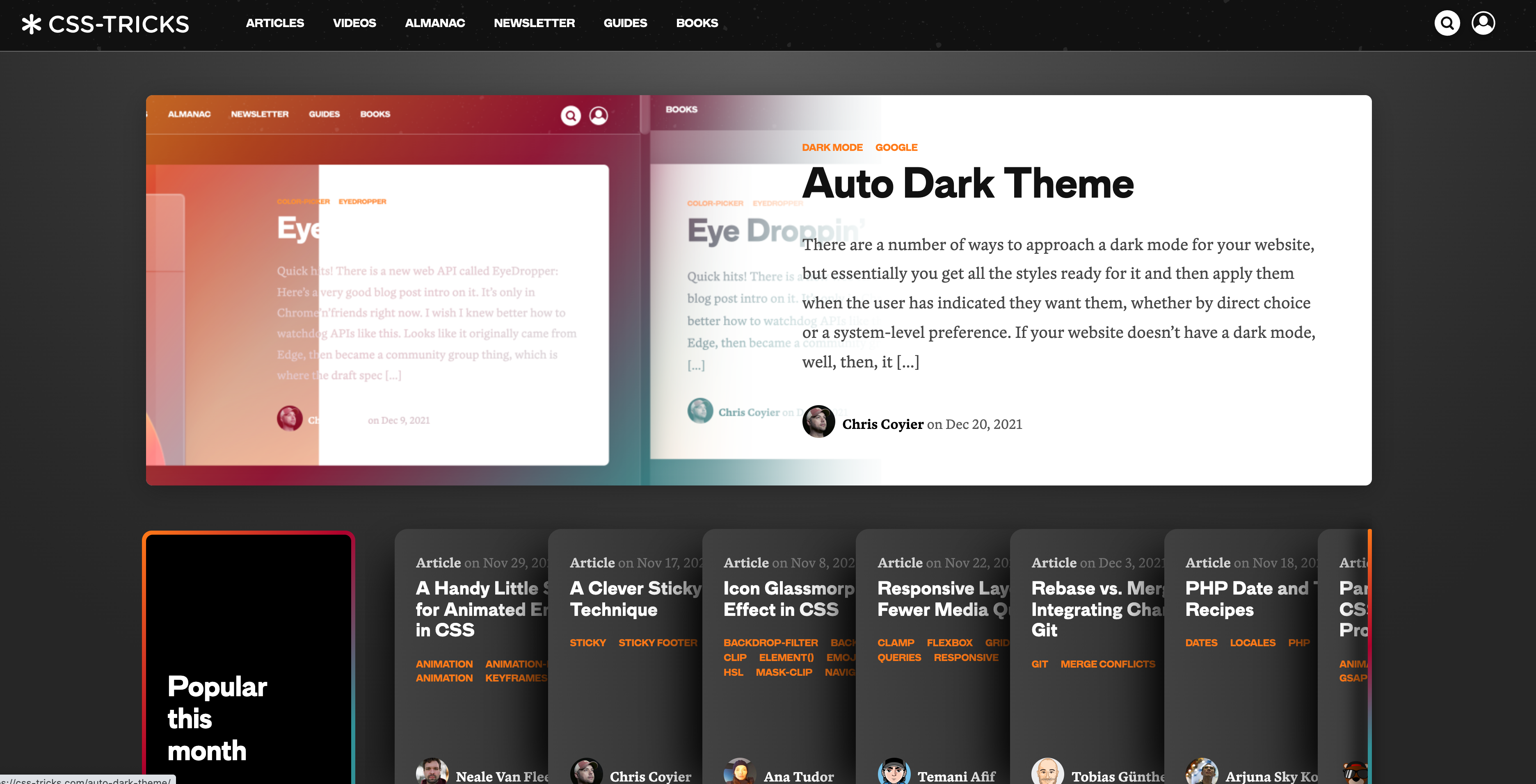This screenshot has width=1536, height=784.
Task: Open the Guides navigation item
Action: [625, 23]
